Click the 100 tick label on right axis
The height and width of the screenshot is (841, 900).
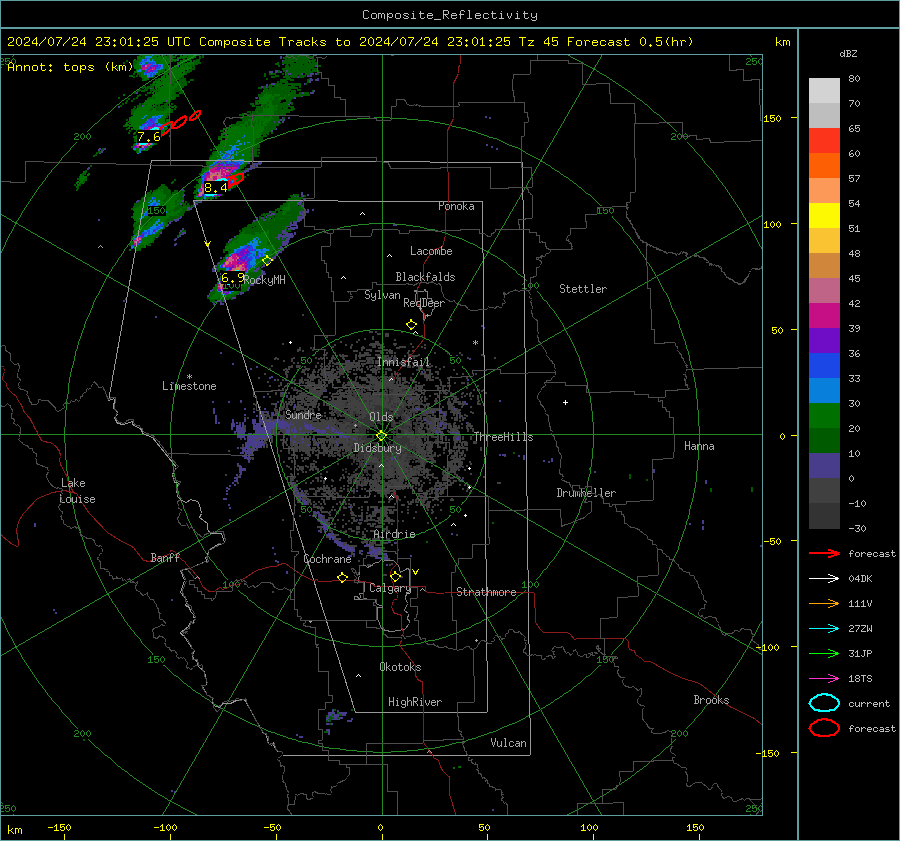pyautogui.click(x=772, y=224)
